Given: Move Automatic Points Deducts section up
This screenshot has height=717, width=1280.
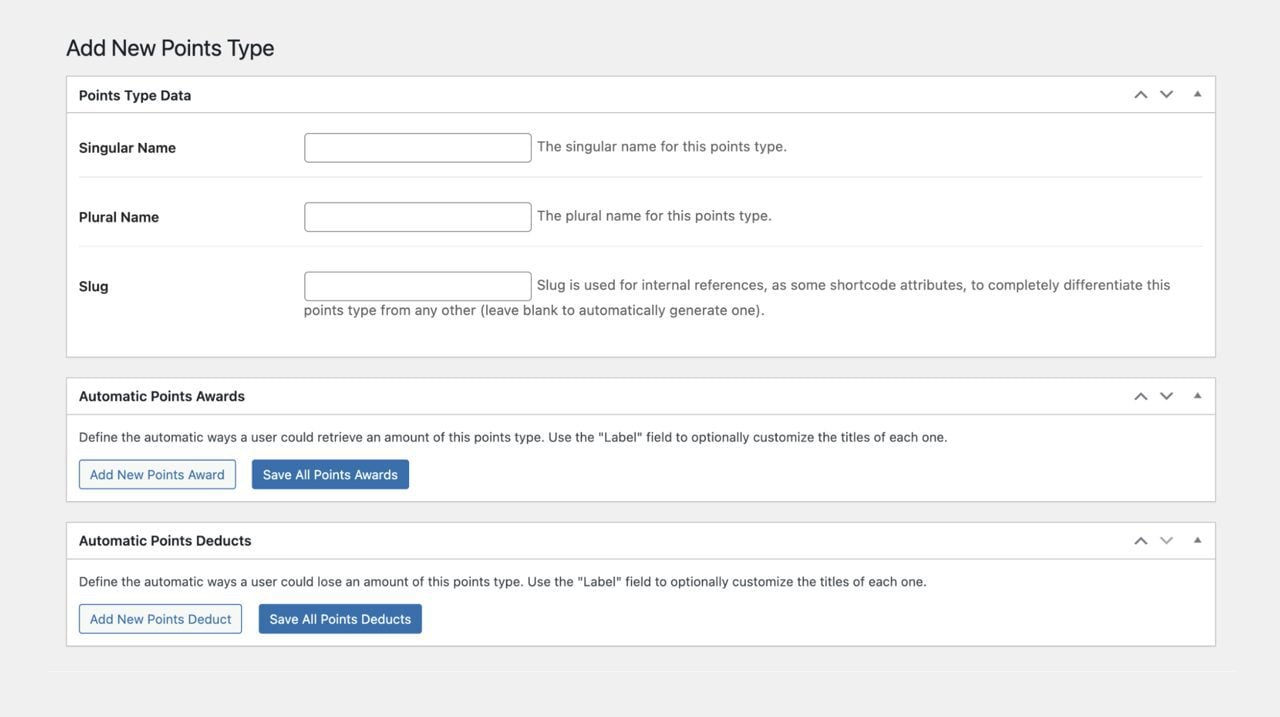Looking at the screenshot, I should point(1137,539).
